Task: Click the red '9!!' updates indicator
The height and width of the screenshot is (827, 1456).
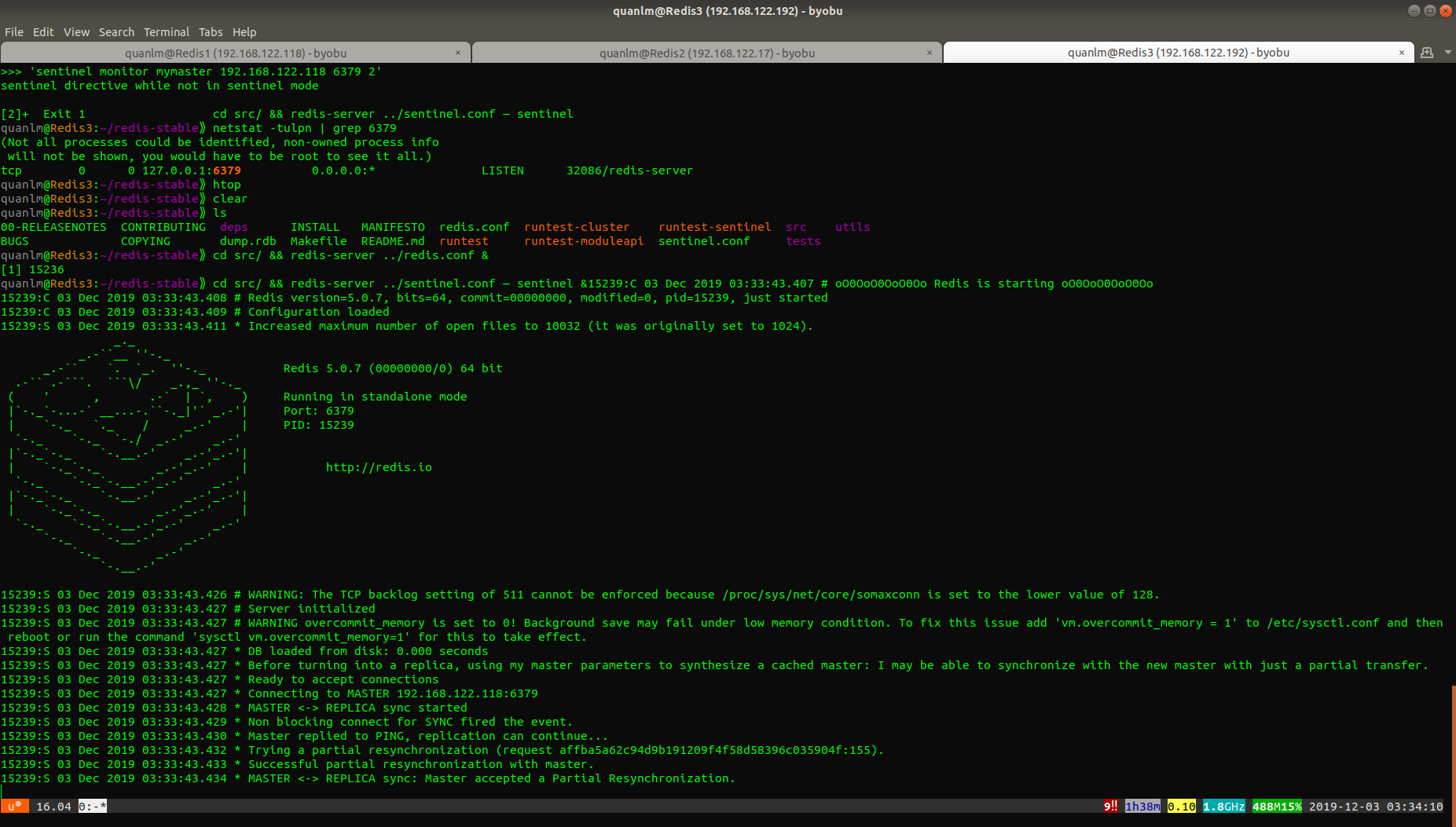Action: (x=1110, y=807)
